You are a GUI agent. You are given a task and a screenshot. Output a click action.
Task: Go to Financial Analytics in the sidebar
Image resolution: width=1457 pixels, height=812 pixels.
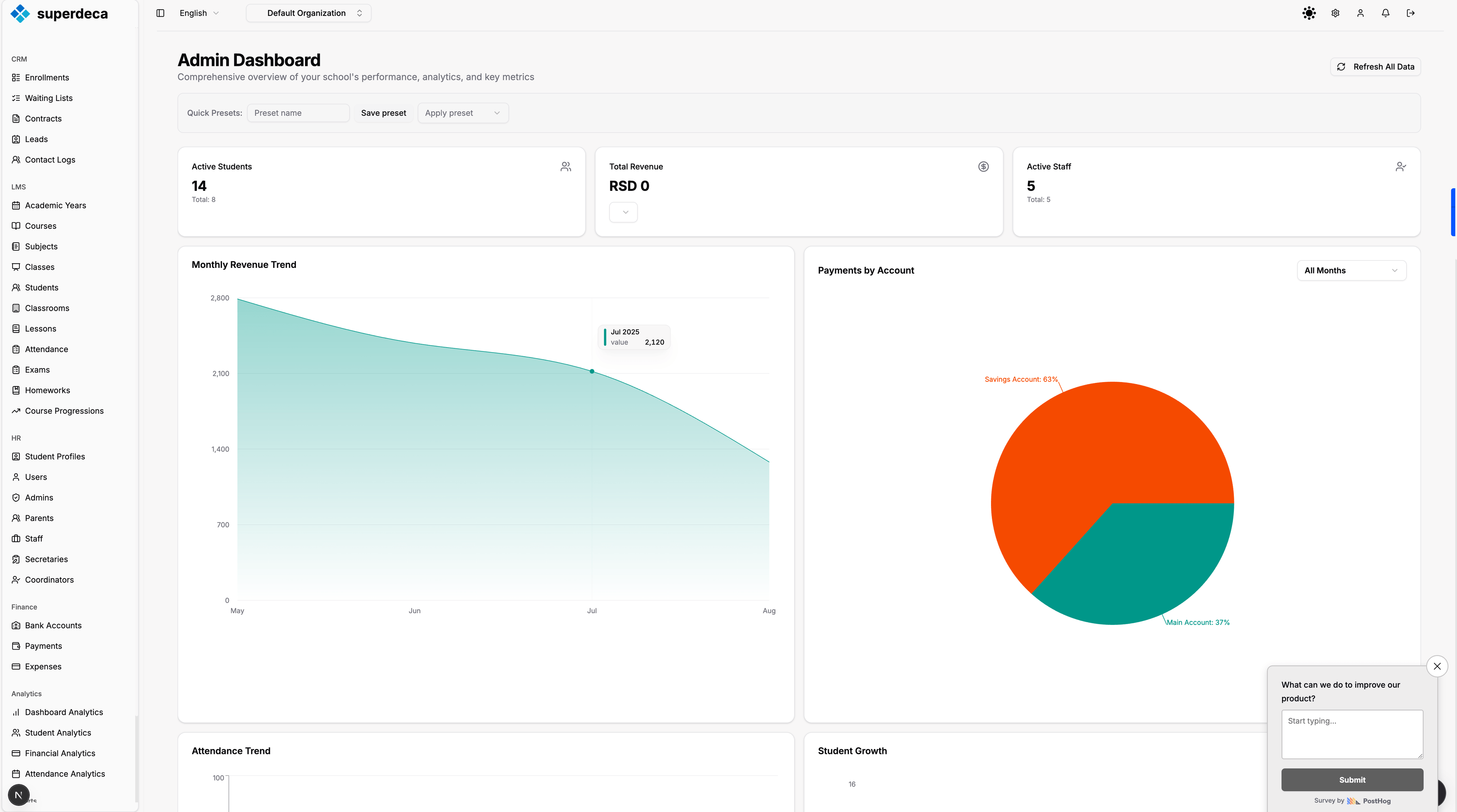(60, 753)
